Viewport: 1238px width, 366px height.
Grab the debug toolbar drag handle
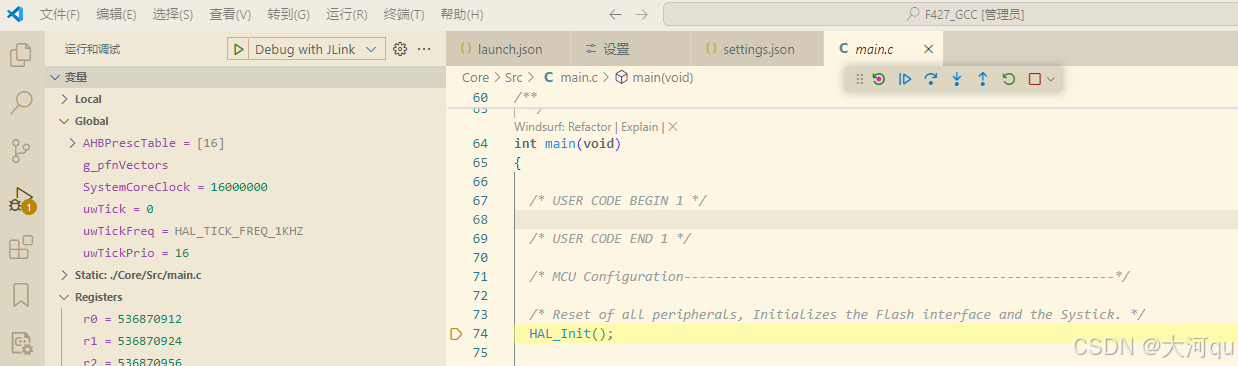859,79
